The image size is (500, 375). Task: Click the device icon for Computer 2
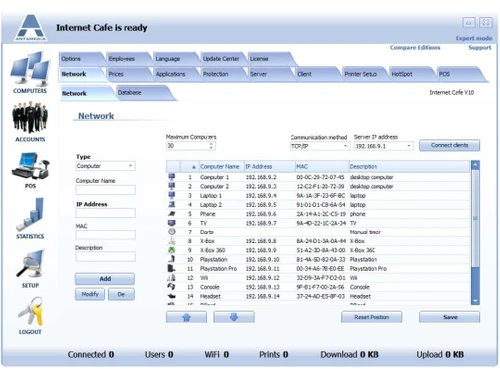tap(172, 186)
